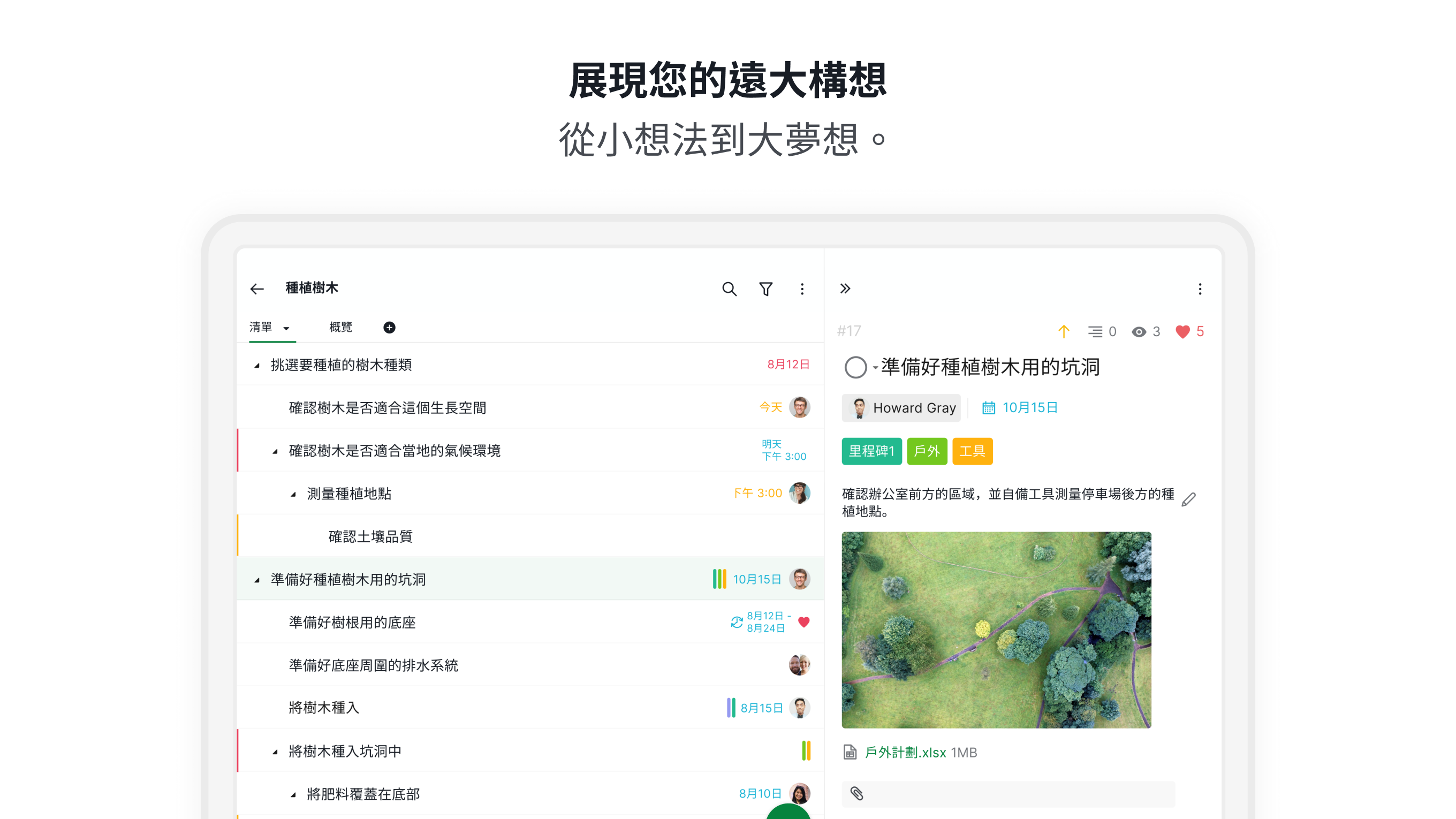Click the yellow priority up-arrow icon

(1063, 331)
